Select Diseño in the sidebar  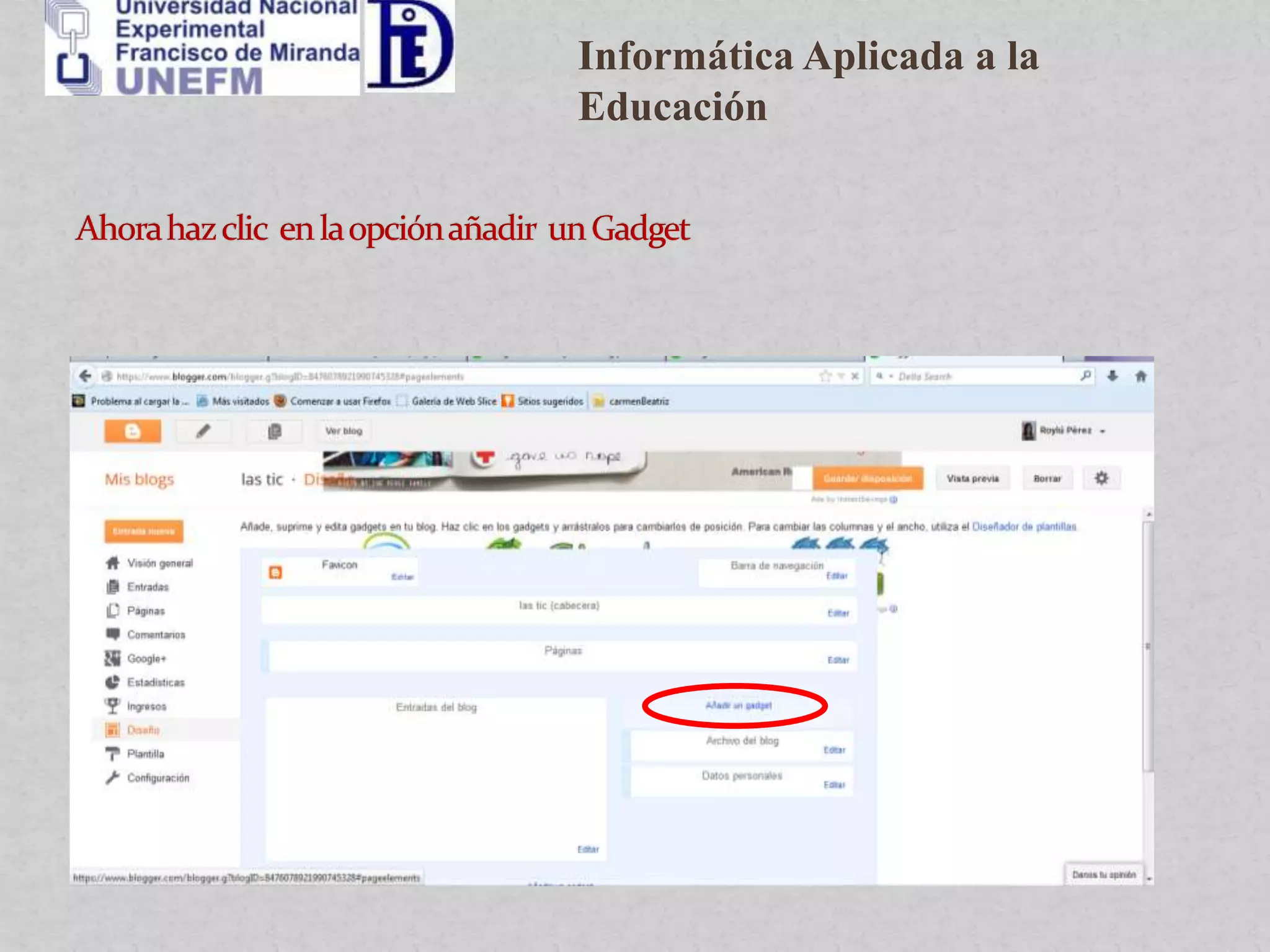143,730
